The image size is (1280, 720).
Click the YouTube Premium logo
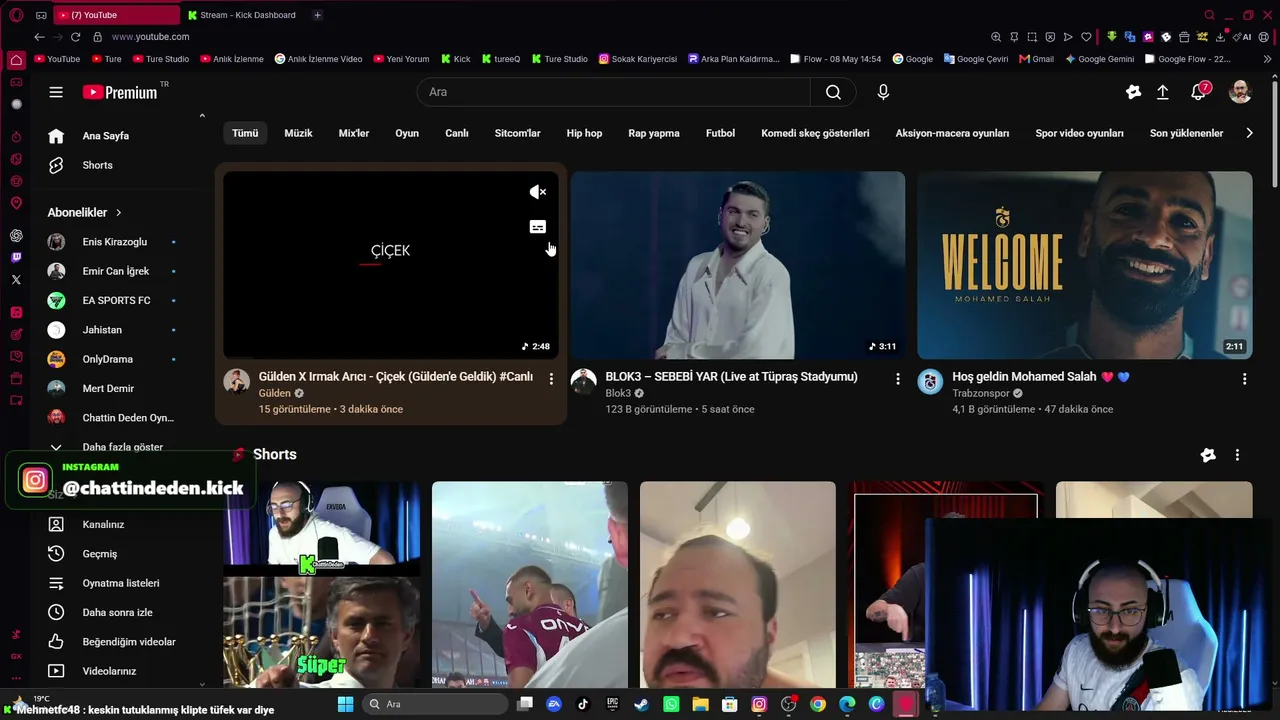(120, 92)
